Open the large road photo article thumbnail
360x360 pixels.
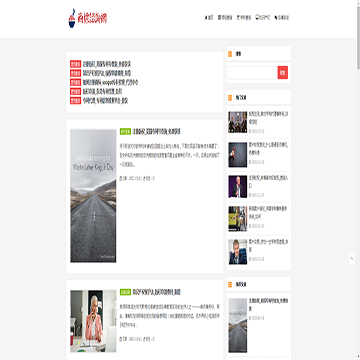tap(93, 196)
